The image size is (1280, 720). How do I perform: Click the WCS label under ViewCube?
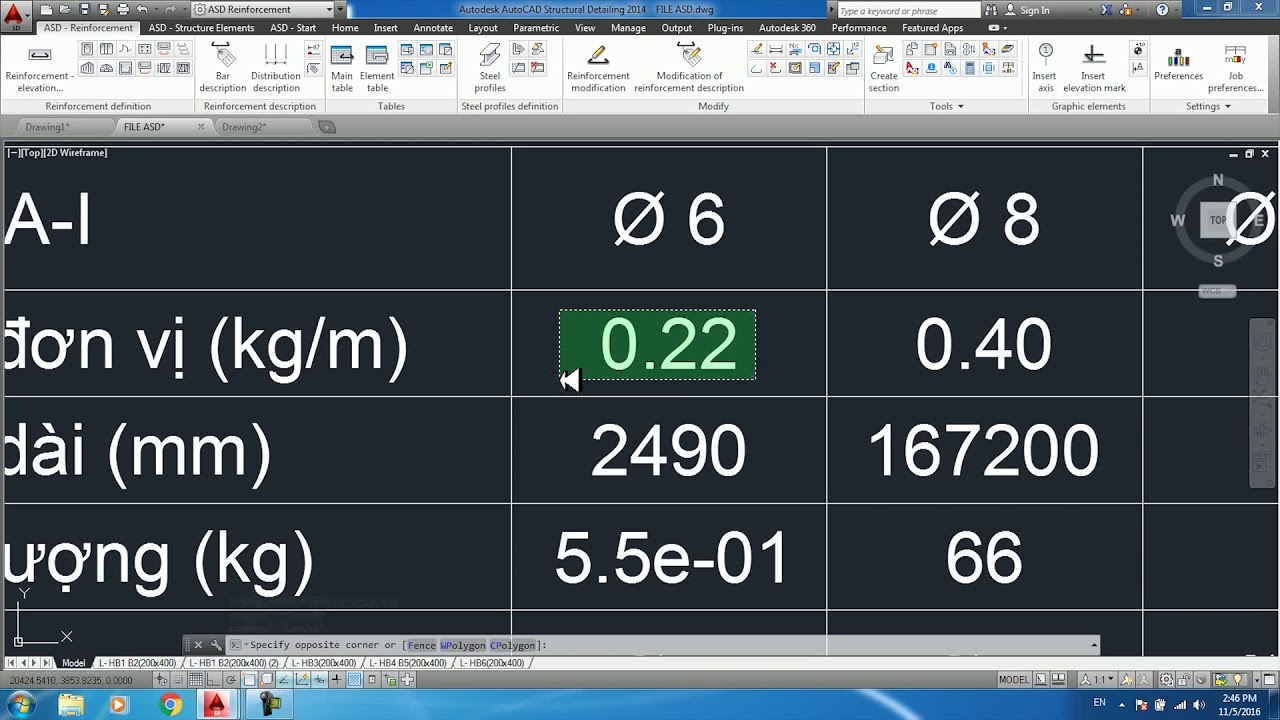1217,291
